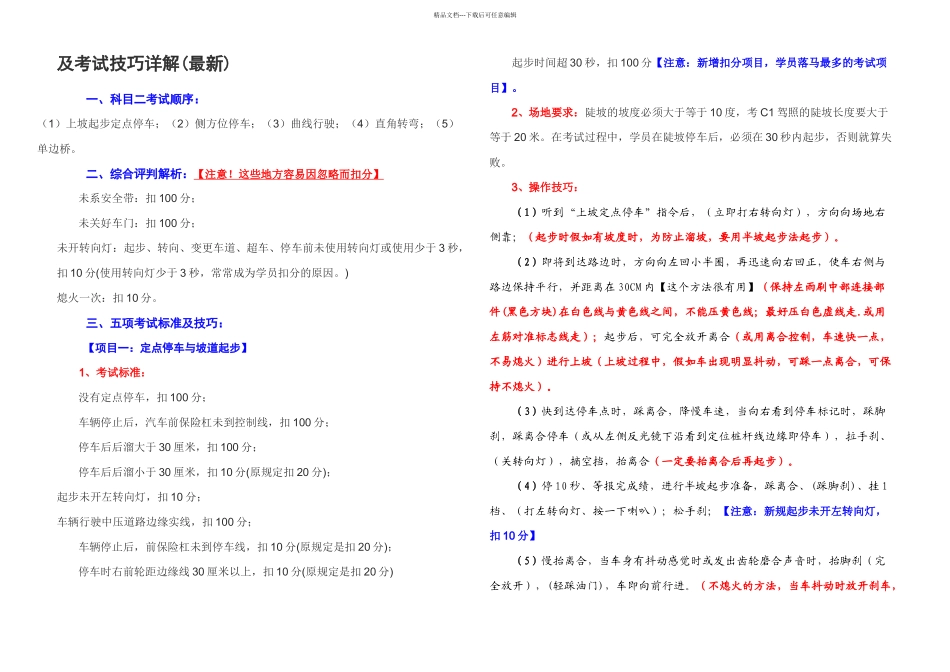Click step (1) 听到“上坡定点停车”指令后
The height and width of the screenshot is (672, 950).
(700, 212)
